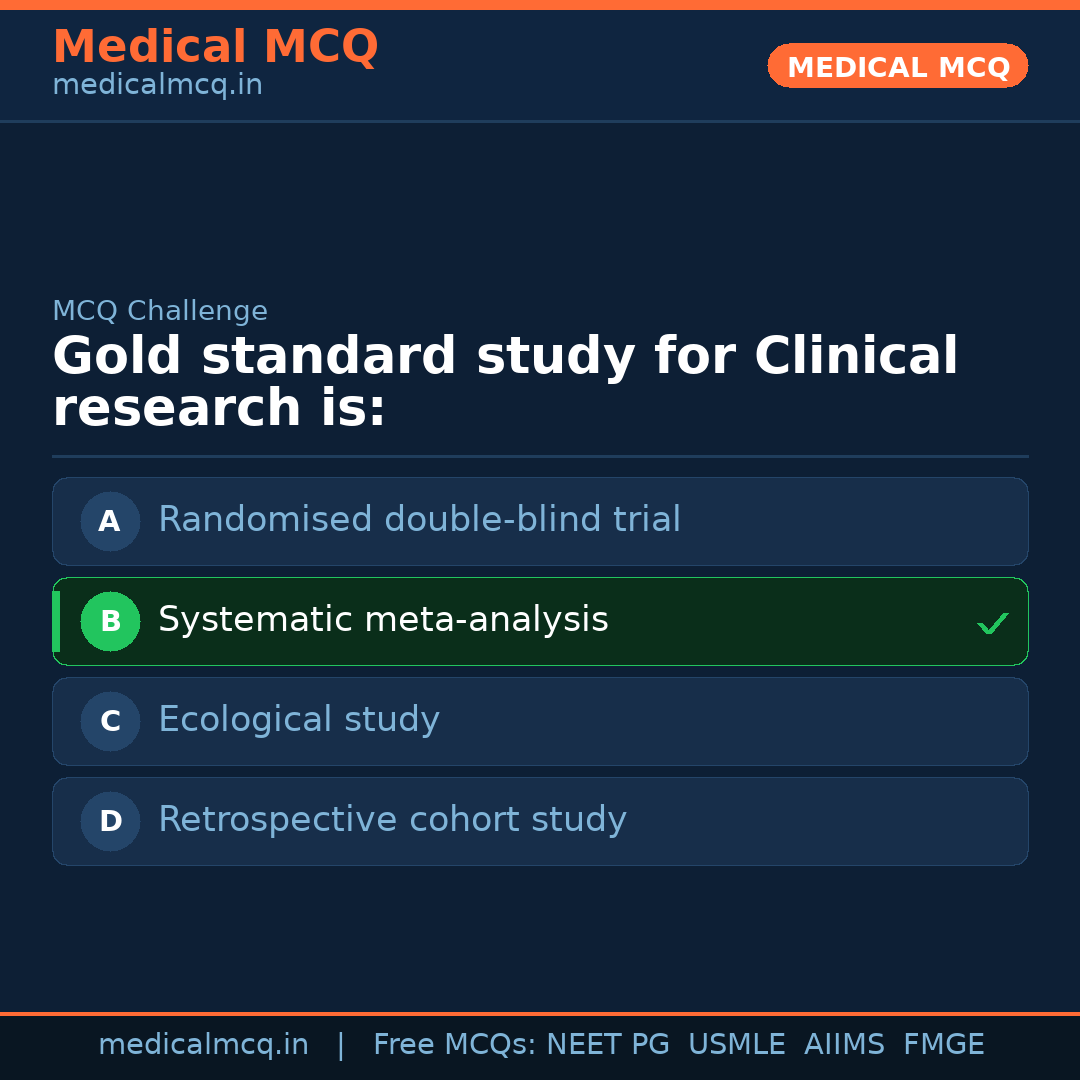The height and width of the screenshot is (1080, 1080).
Task: Choose Retrospective cohort study answer
Action: [392, 820]
